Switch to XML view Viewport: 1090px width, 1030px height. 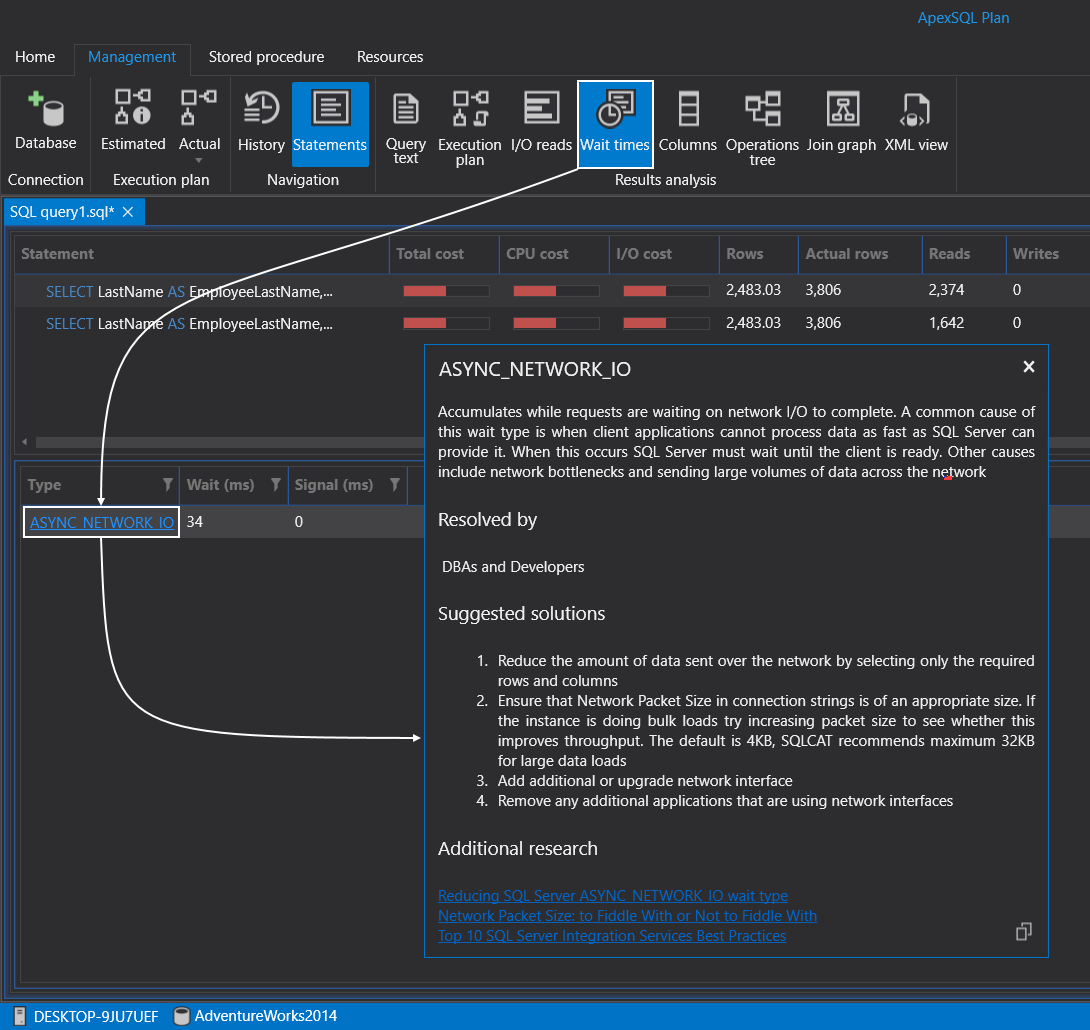click(x=916, y=122)
